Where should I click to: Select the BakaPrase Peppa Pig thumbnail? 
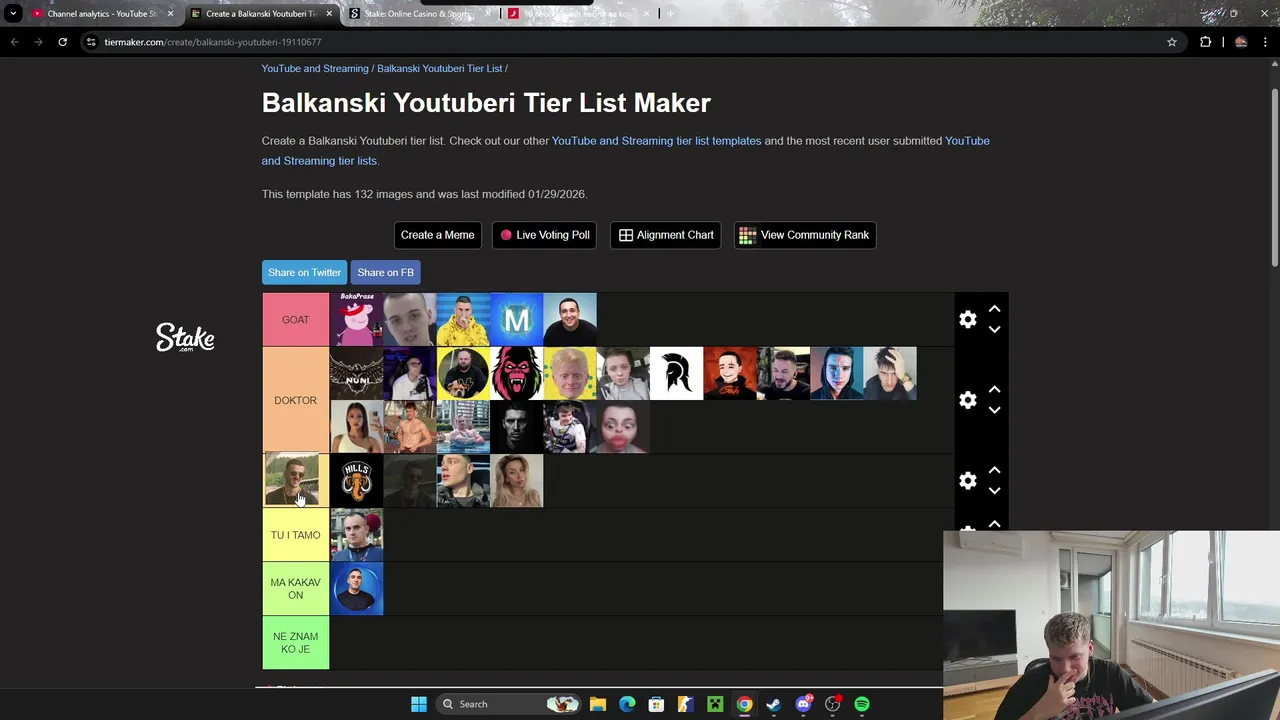pos(356,319)
